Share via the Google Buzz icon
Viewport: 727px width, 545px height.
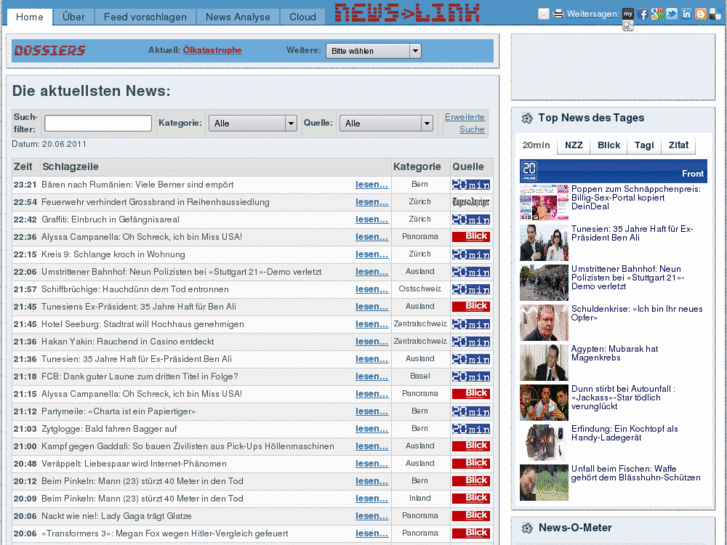657,14
